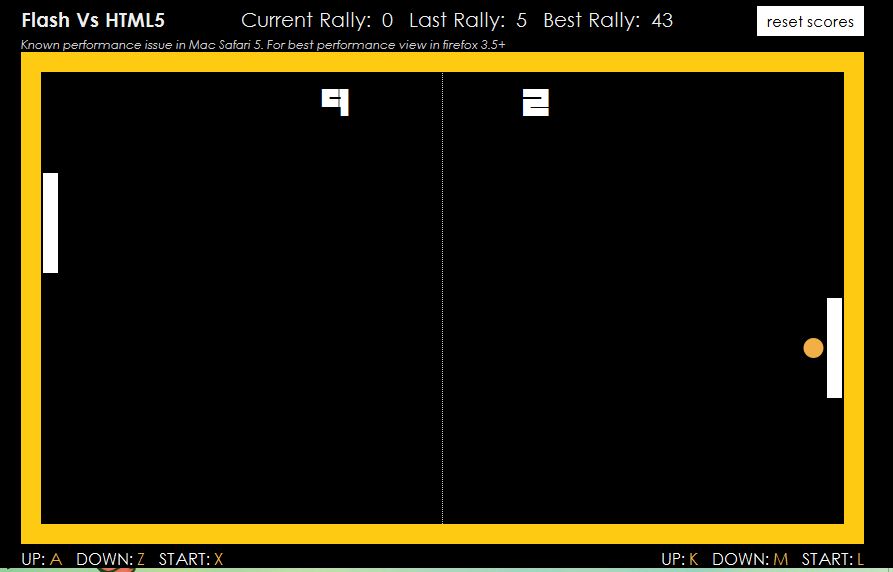Image resolution: width=893 pixels, height=572 pixels.
Task: Click the reset scores button
Action: (810, 22)
